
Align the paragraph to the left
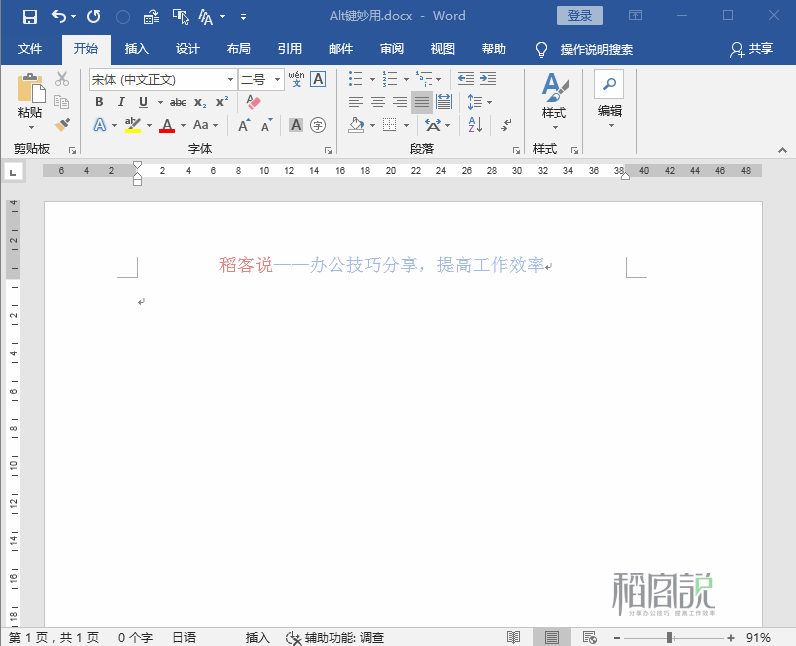(x=356, y=102)
